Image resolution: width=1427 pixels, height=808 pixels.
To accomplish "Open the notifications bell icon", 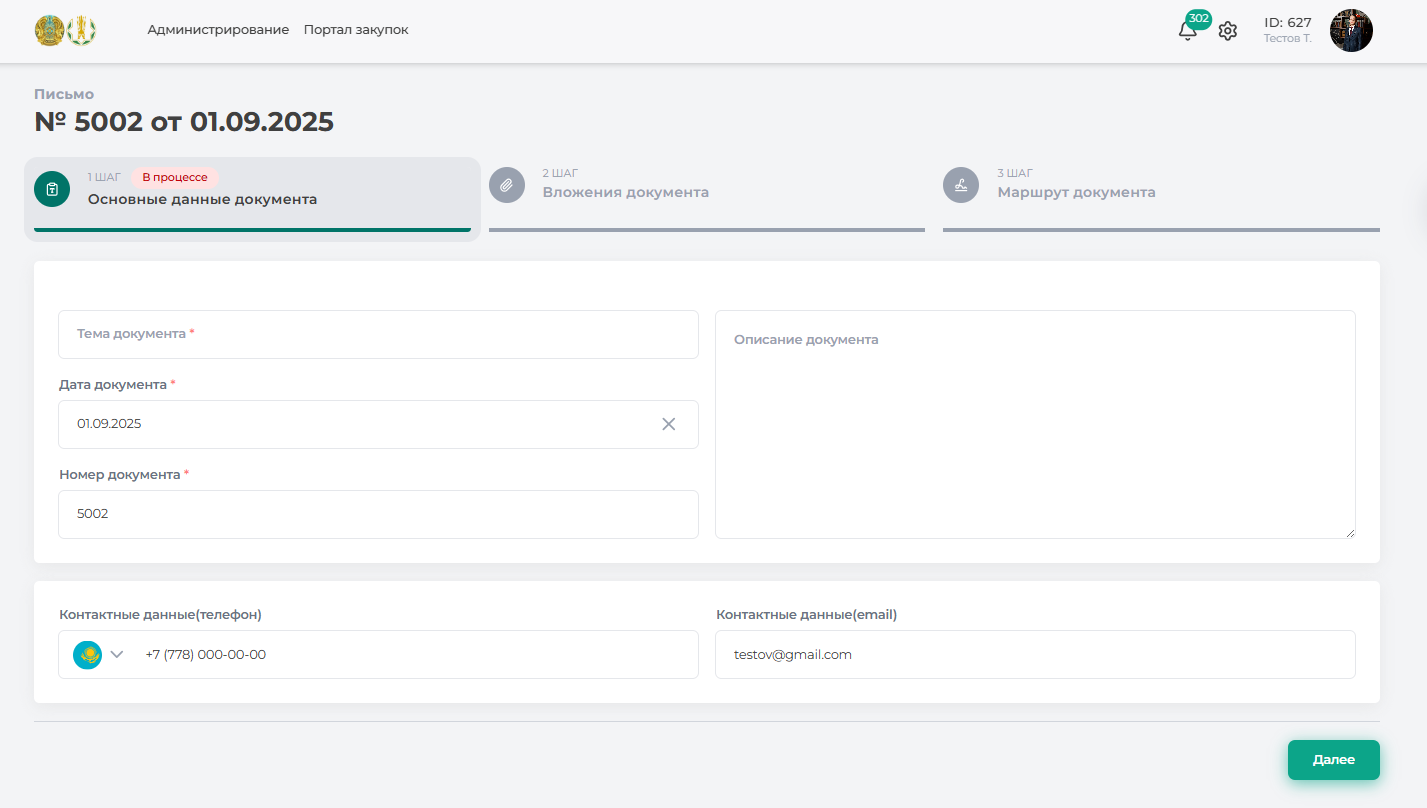I will [x=1187, y=31].
